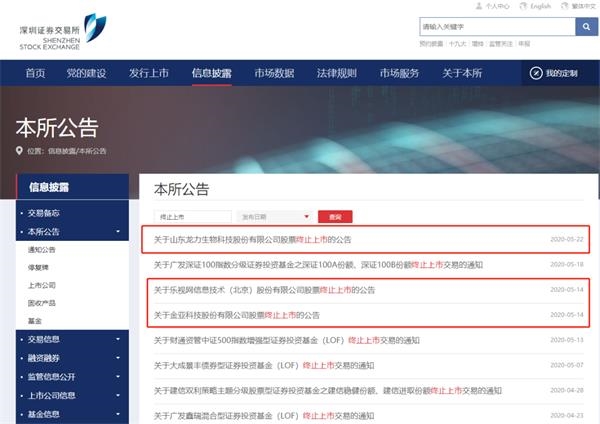
Task: Open 个人中心 personal center icon
Action: [x=479, y=6]
